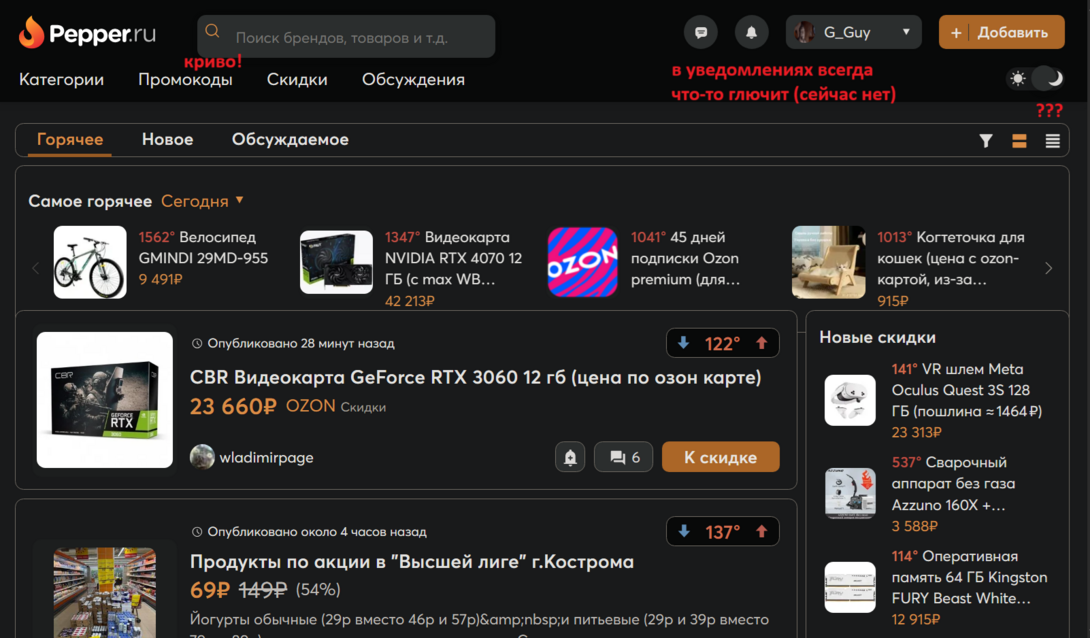Select the Горячее tab
This screenshot has width=1090, height=638.
(70, 140)
